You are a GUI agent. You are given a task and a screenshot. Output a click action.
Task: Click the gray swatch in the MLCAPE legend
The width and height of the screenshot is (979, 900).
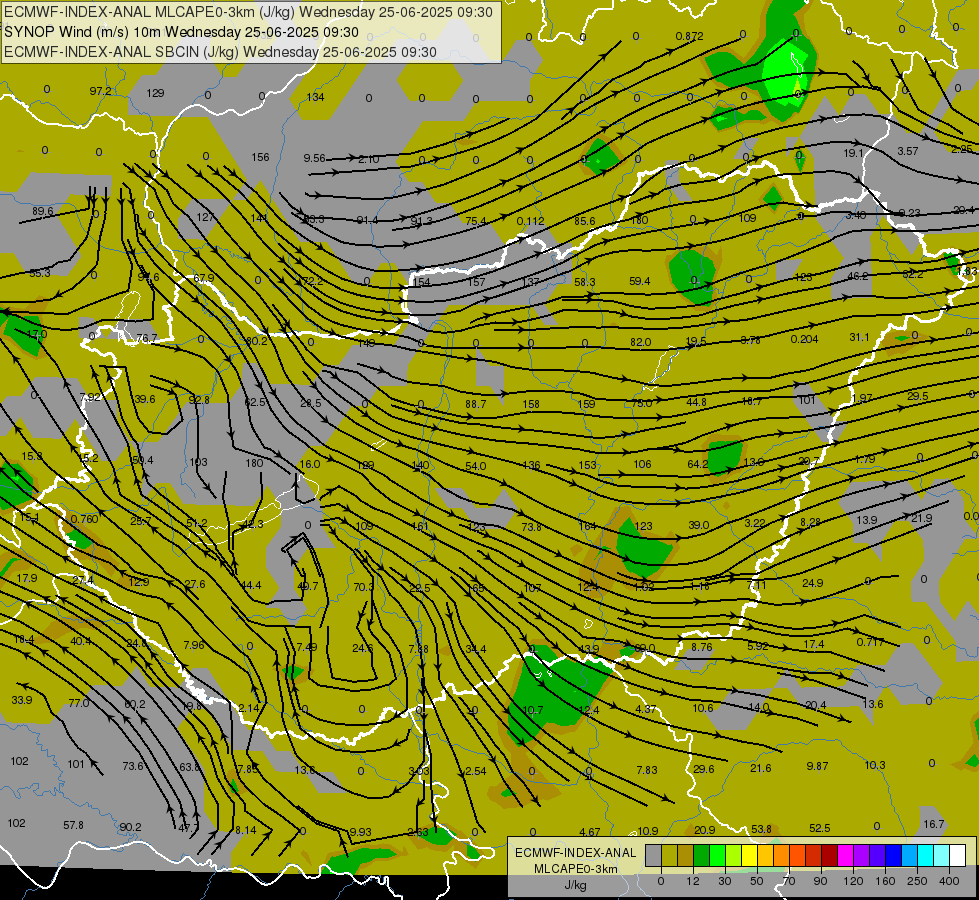click(x=654, y=855)
